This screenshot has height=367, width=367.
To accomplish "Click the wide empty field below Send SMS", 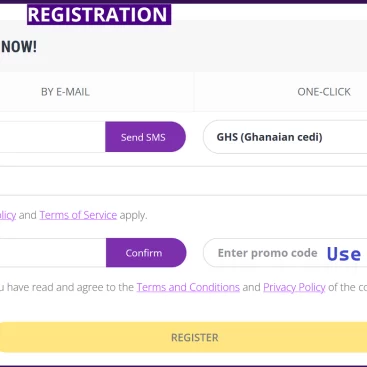I will coord(183,181).
